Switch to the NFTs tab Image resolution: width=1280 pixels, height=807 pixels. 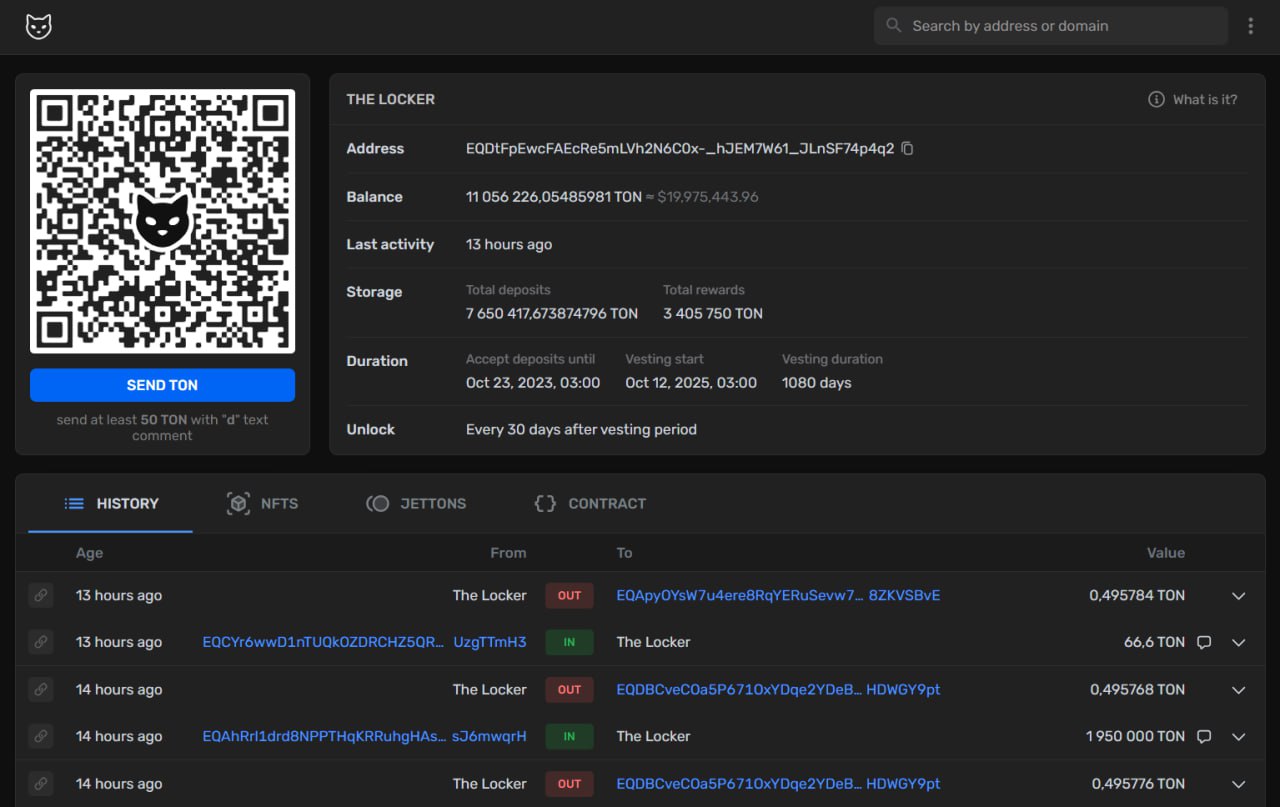pyautogui.click(x=262, y=503)
